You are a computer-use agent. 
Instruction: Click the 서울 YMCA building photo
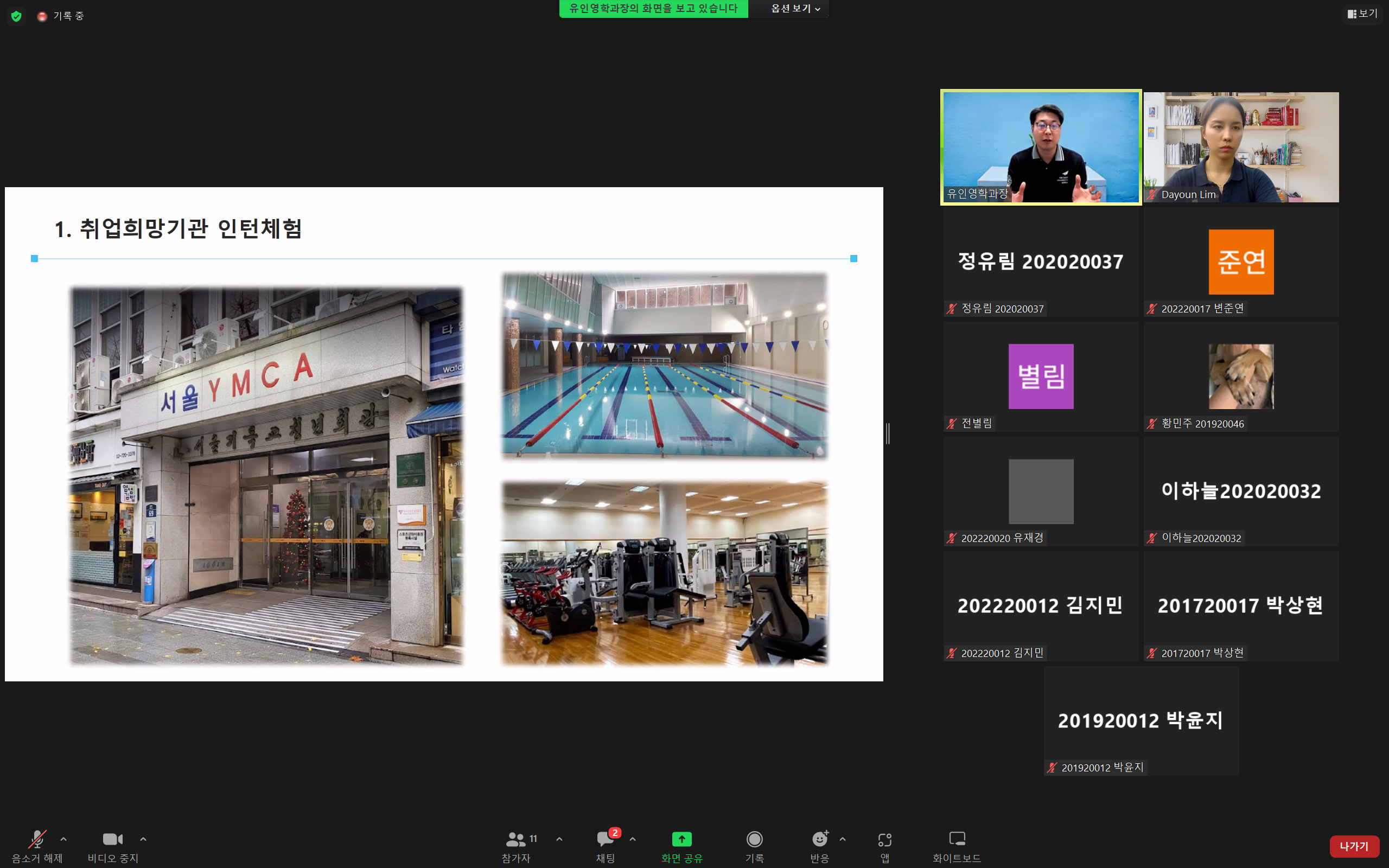click(x=266, y=476)
